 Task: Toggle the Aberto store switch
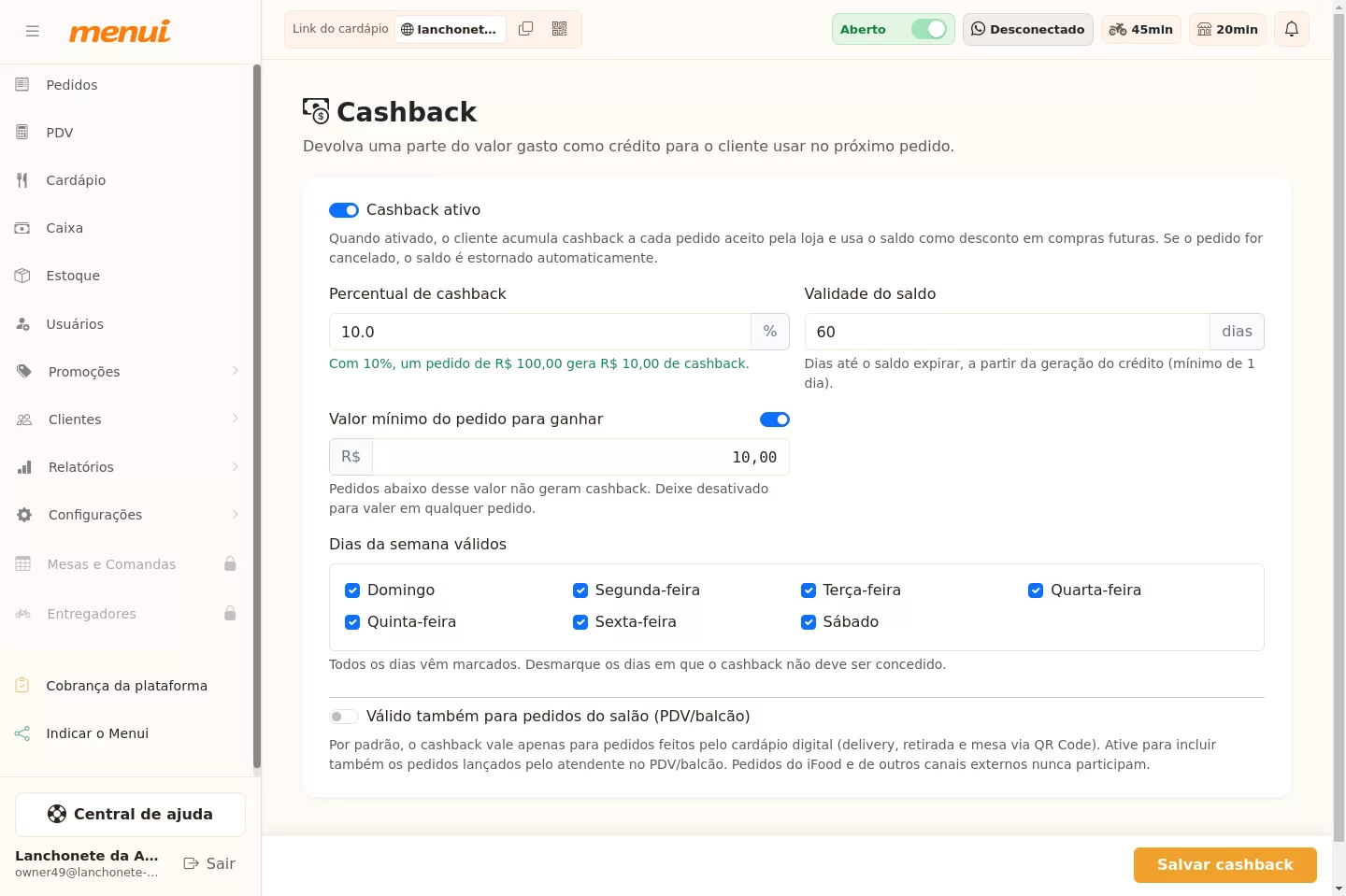[x=929, y=29]
